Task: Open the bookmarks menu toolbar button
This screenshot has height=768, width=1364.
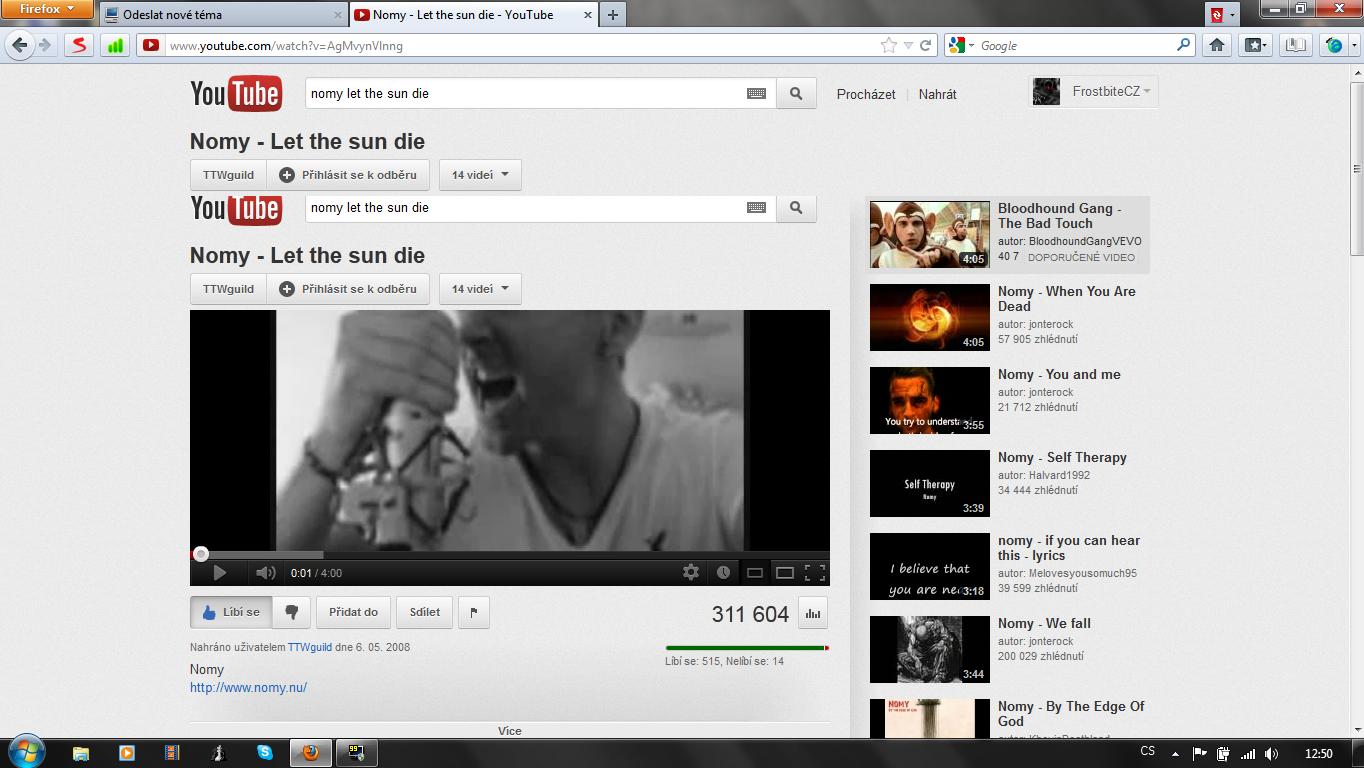Action: pyautogui.click(x=1256, y=45)
